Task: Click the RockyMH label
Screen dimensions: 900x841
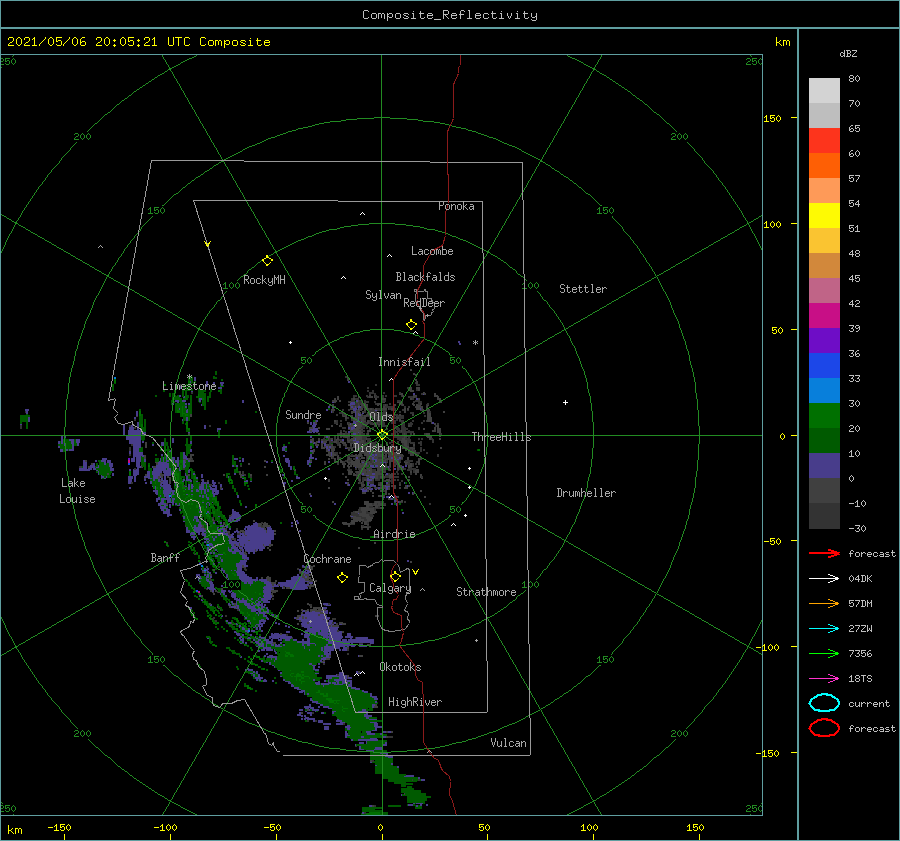Action: click(264, 280)
